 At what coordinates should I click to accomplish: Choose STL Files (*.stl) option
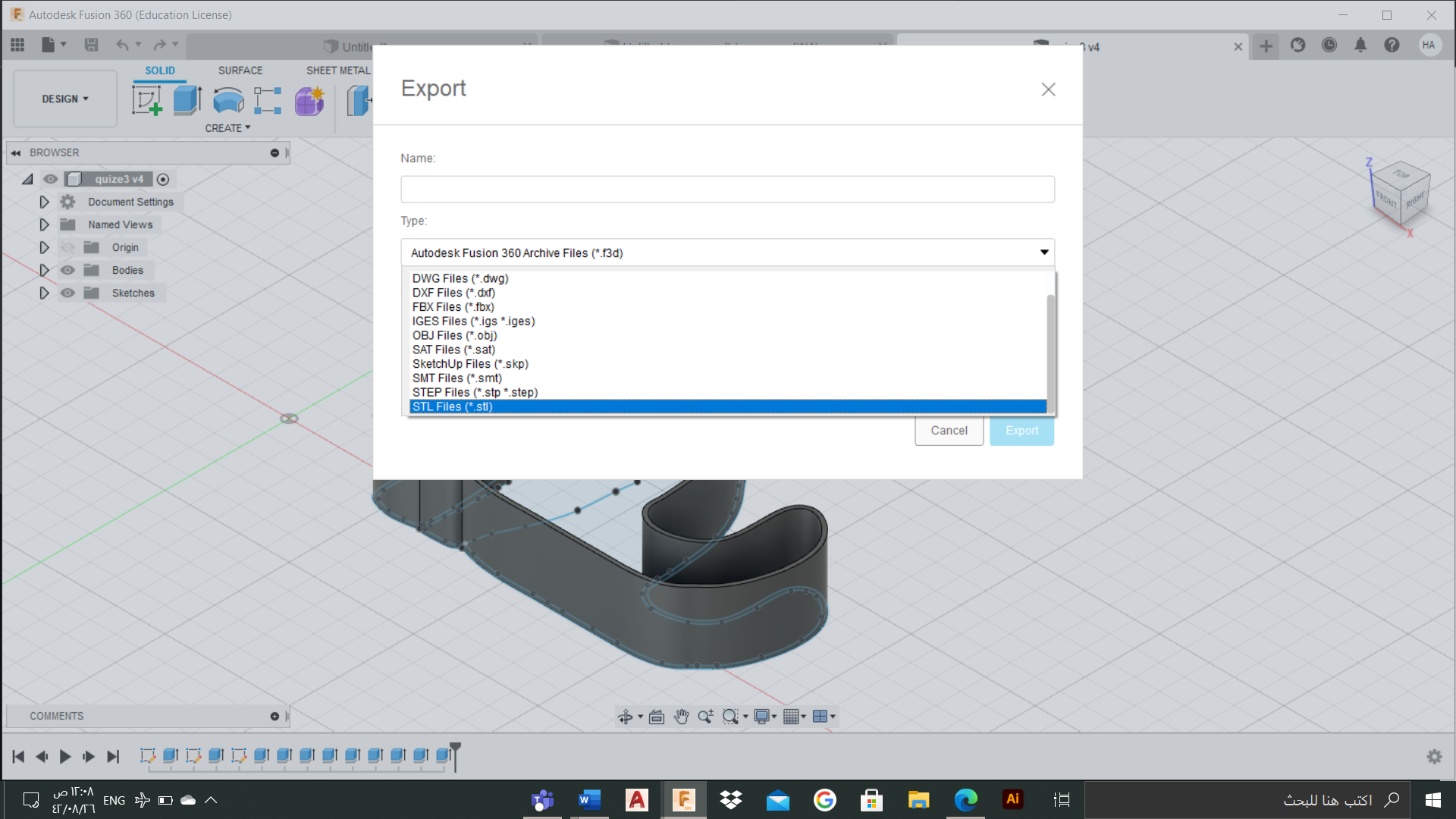point(728,407)
